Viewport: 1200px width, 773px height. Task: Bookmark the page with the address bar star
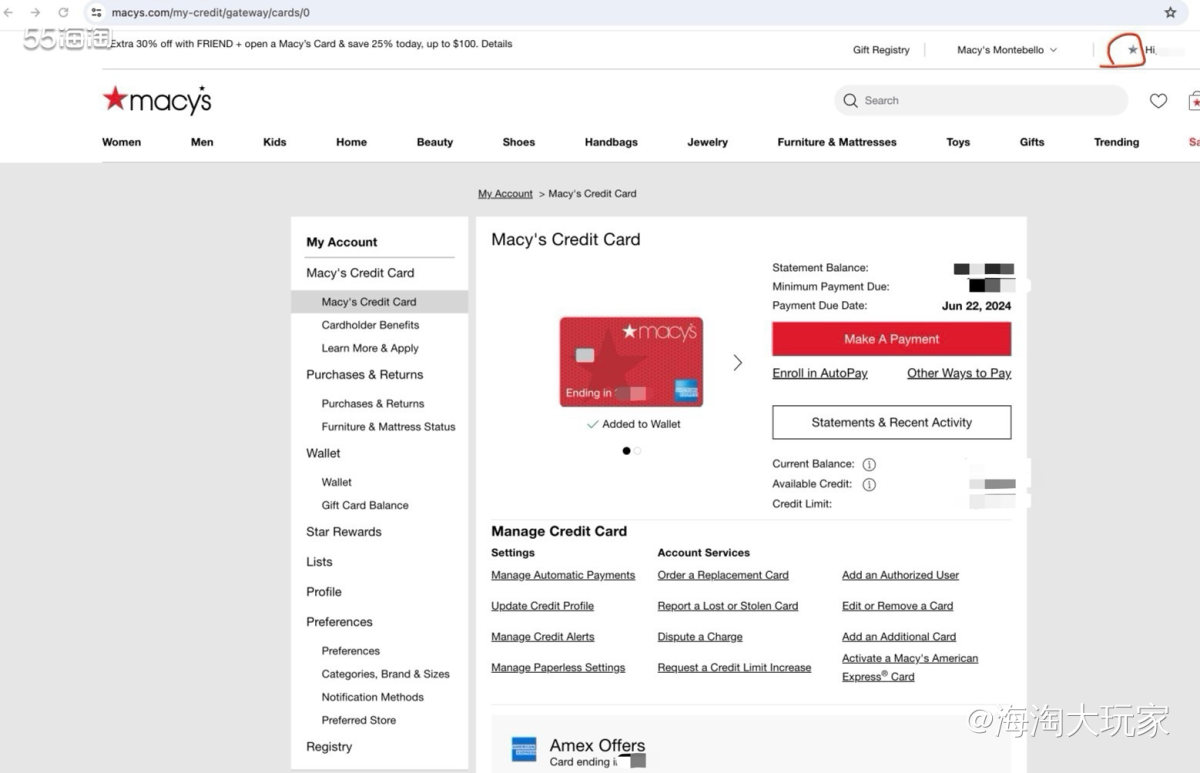(1170, 14)
